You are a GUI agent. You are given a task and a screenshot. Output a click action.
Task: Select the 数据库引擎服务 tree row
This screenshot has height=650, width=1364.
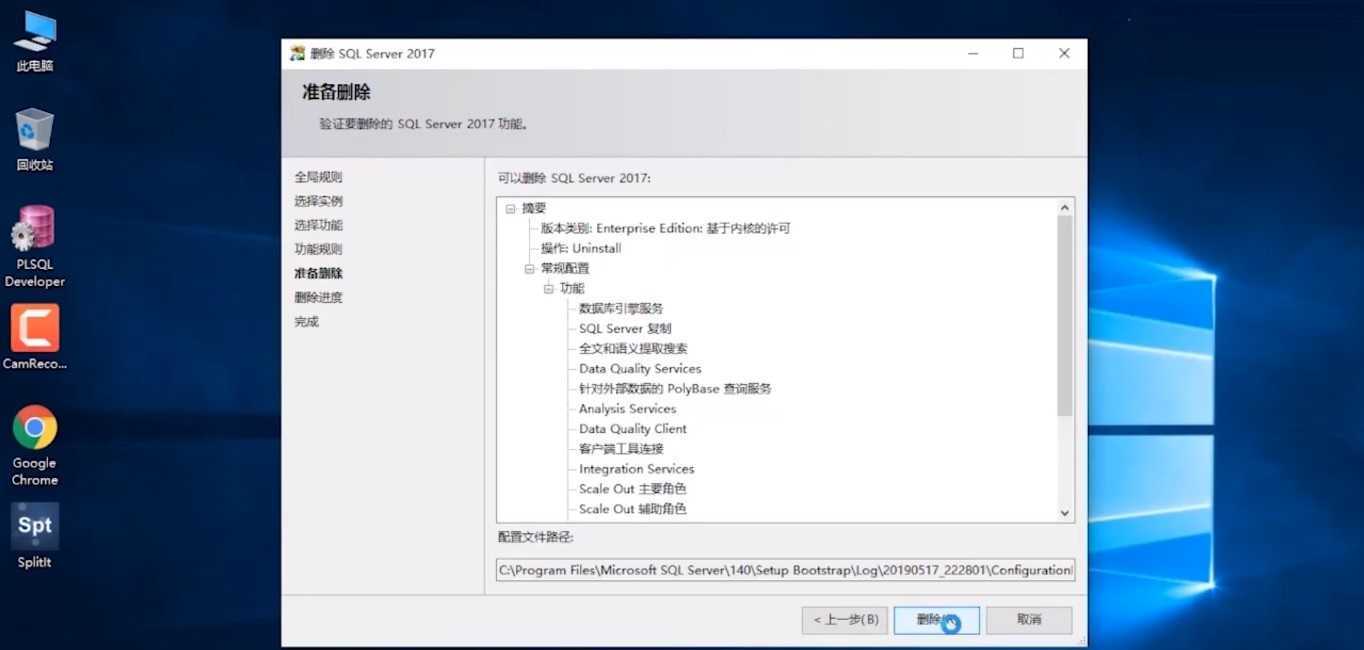pos(621,308)
